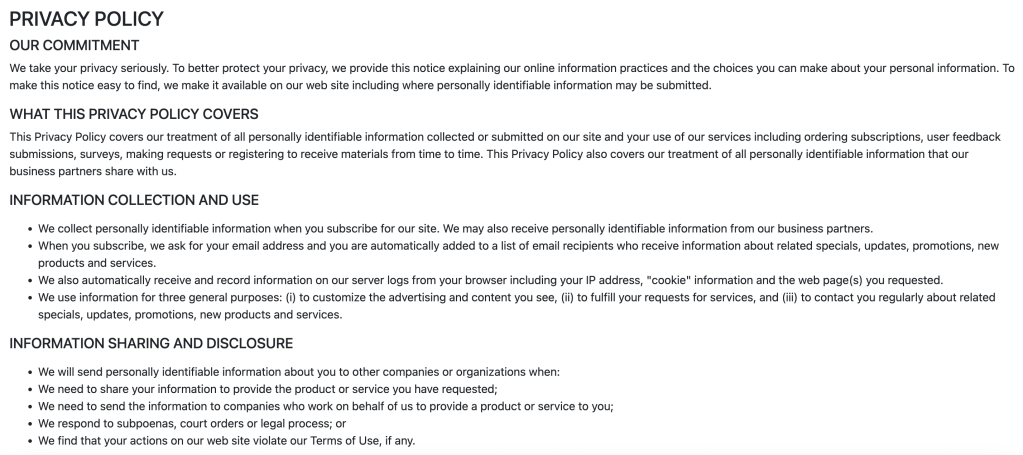The height and width of the screenshot is (455, 1023).
Task: Click the INFORMATION COLLECTION AND USE heading
Action: click(134, 200)
